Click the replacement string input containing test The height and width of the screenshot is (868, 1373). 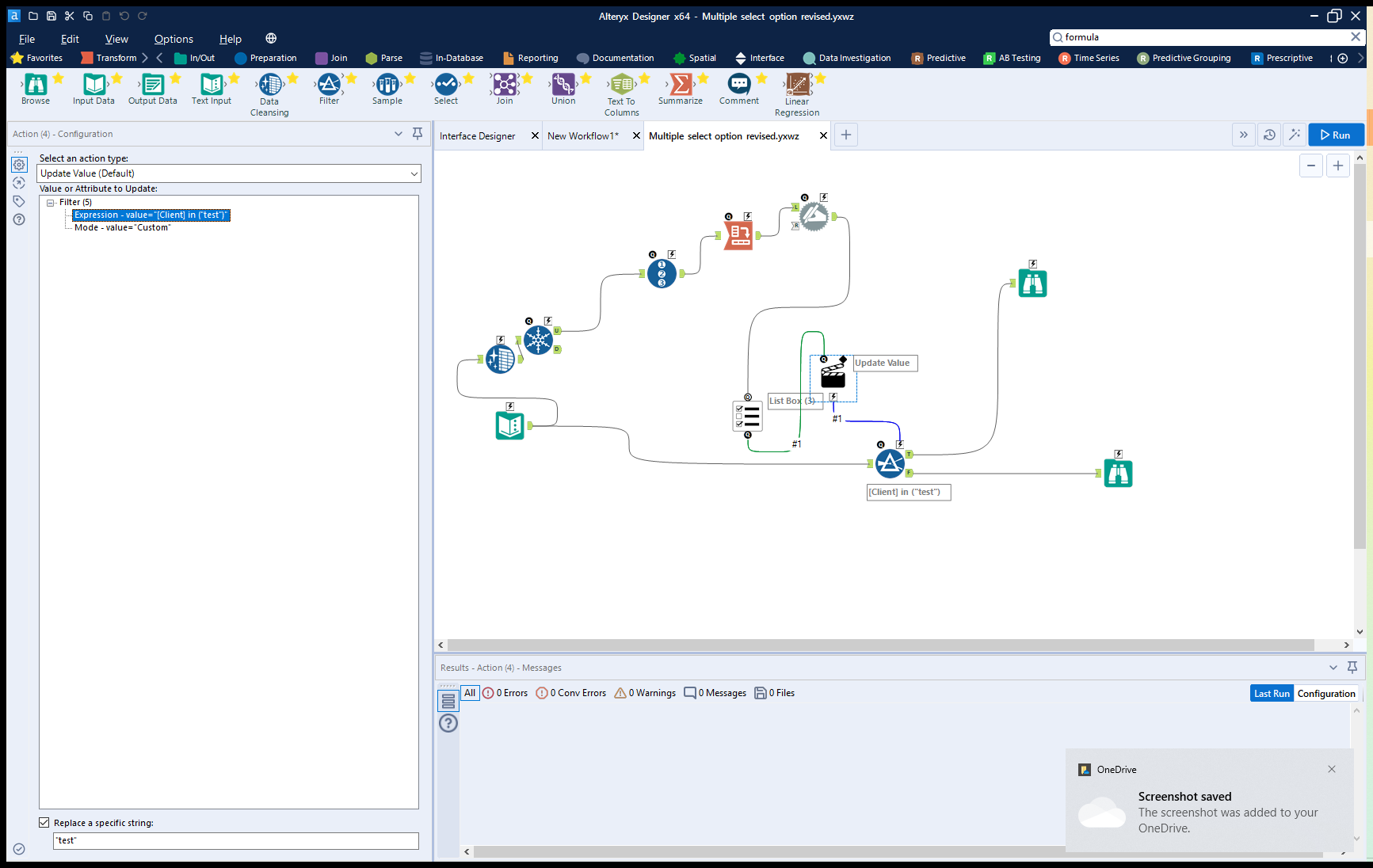(235, 840)
